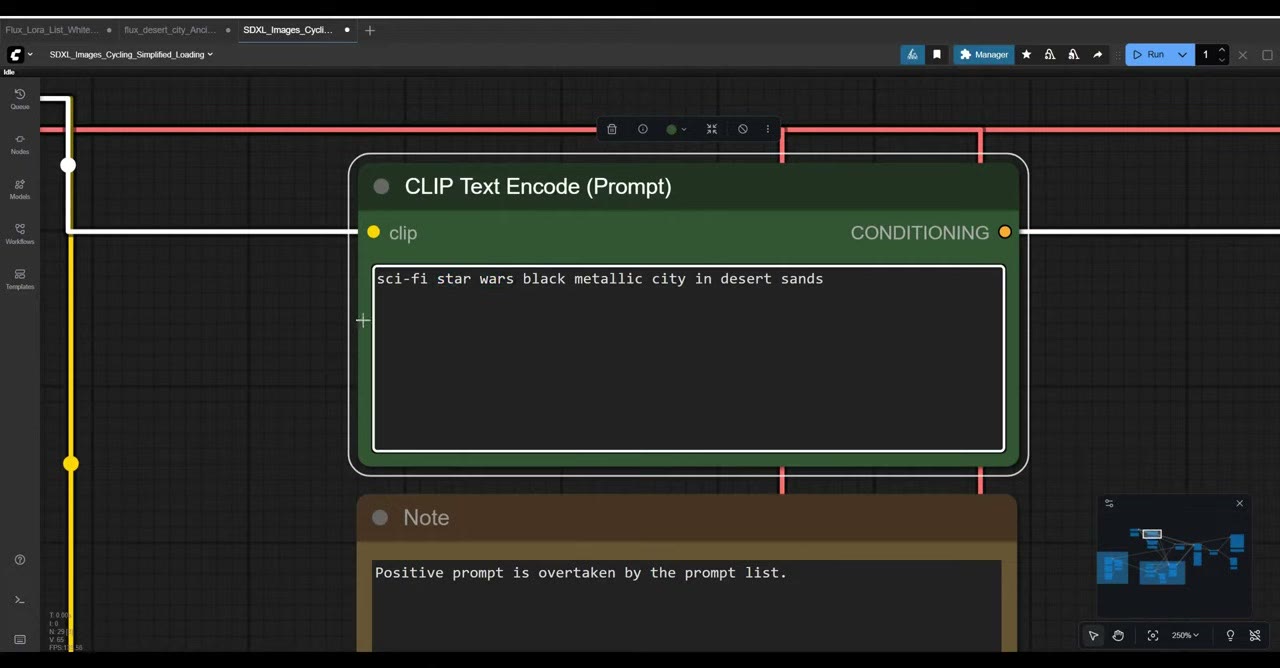Click the ComfyUI logo menu button
1280x668 pixels.
click(x=16, y=55)
